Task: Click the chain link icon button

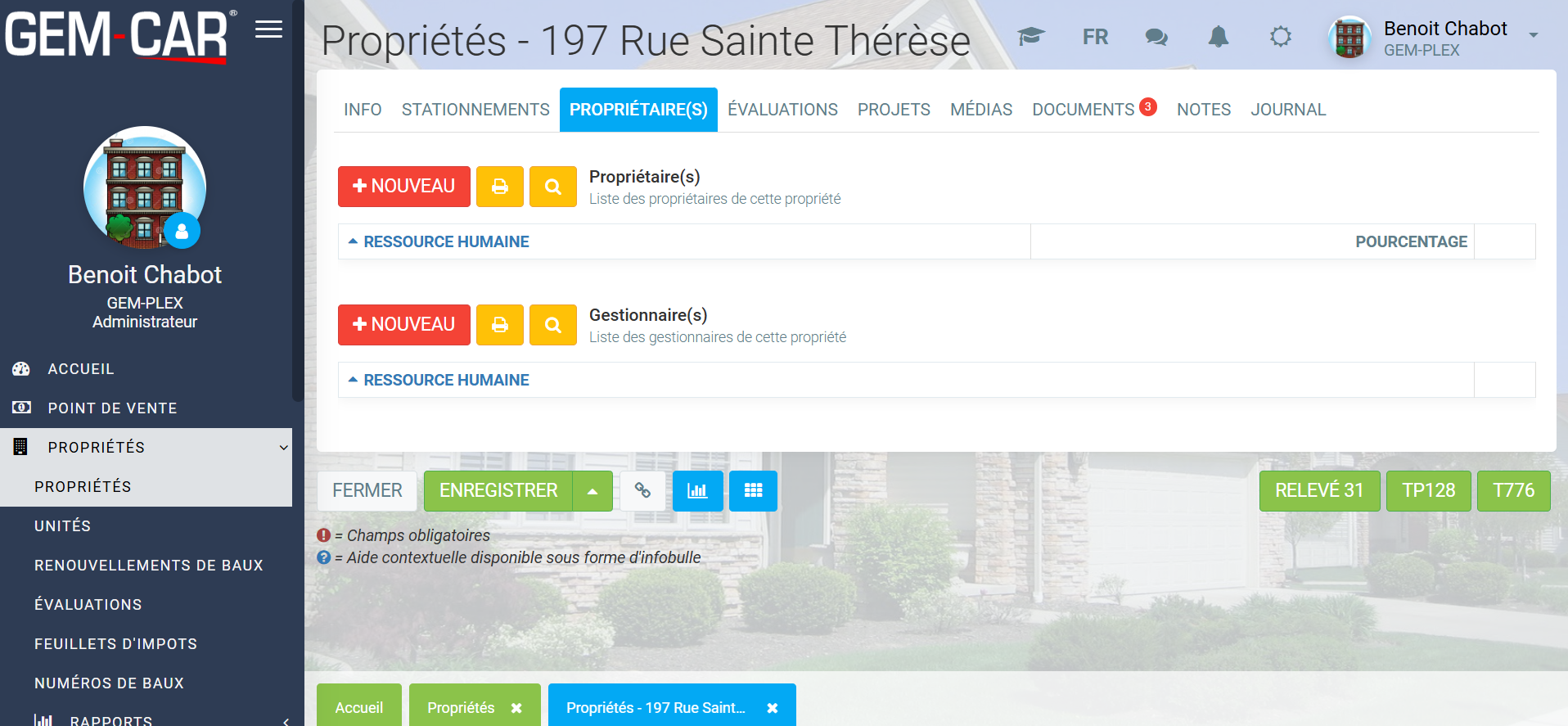Action: point(643,490)
